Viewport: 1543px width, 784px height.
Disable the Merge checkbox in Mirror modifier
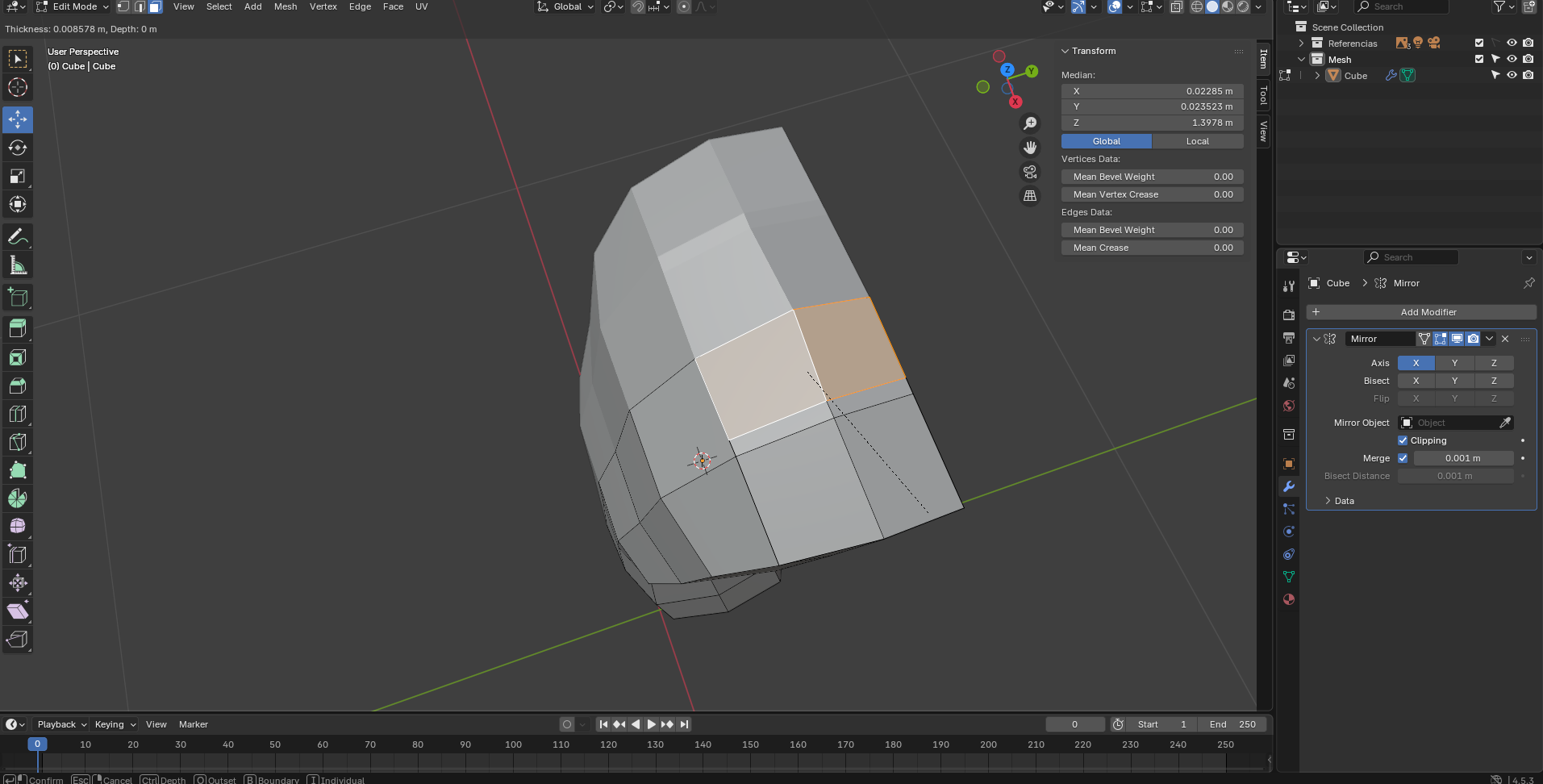[x=1403, y=457]
